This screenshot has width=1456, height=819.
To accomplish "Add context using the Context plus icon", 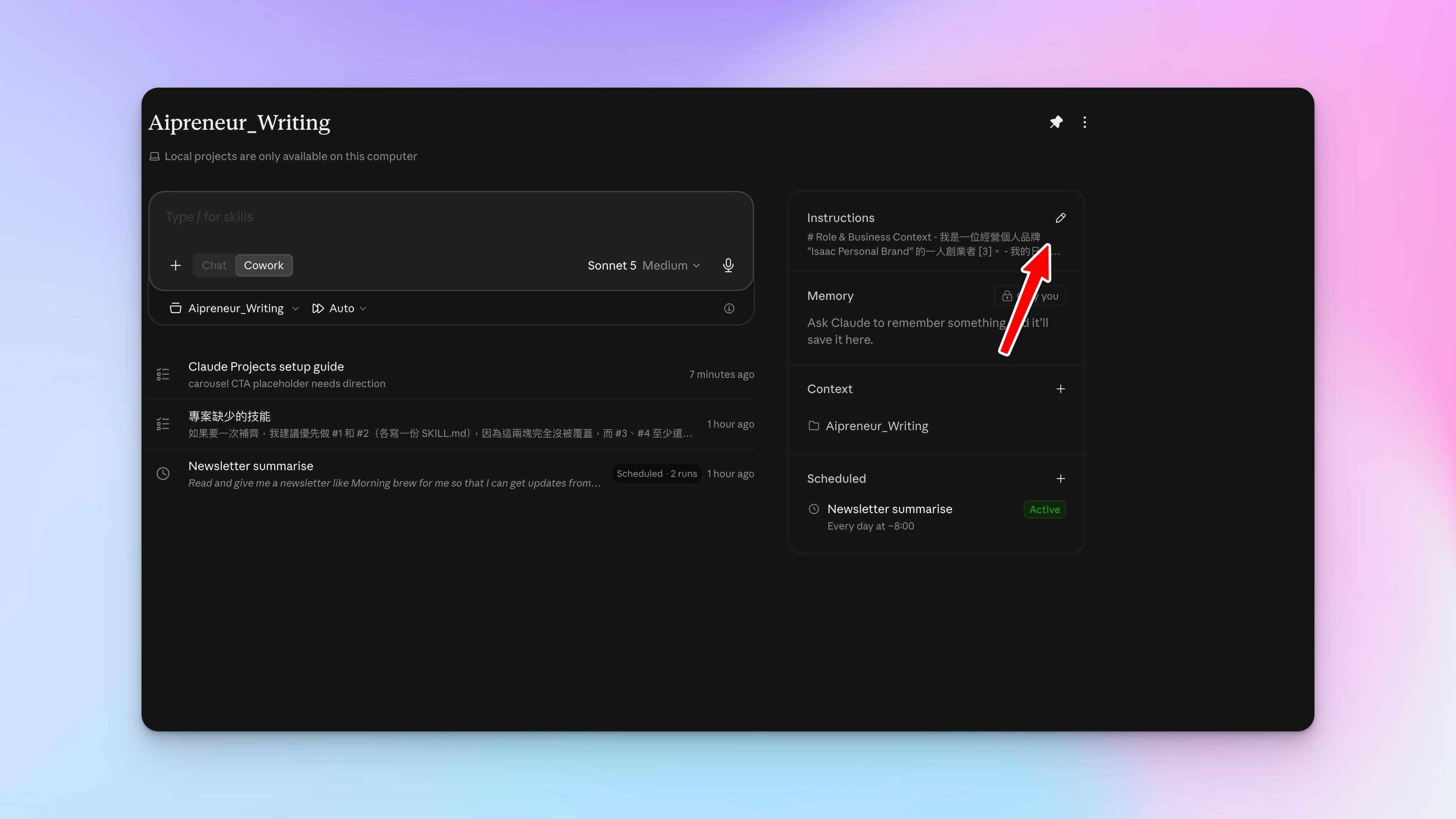I will point(1060,389).
